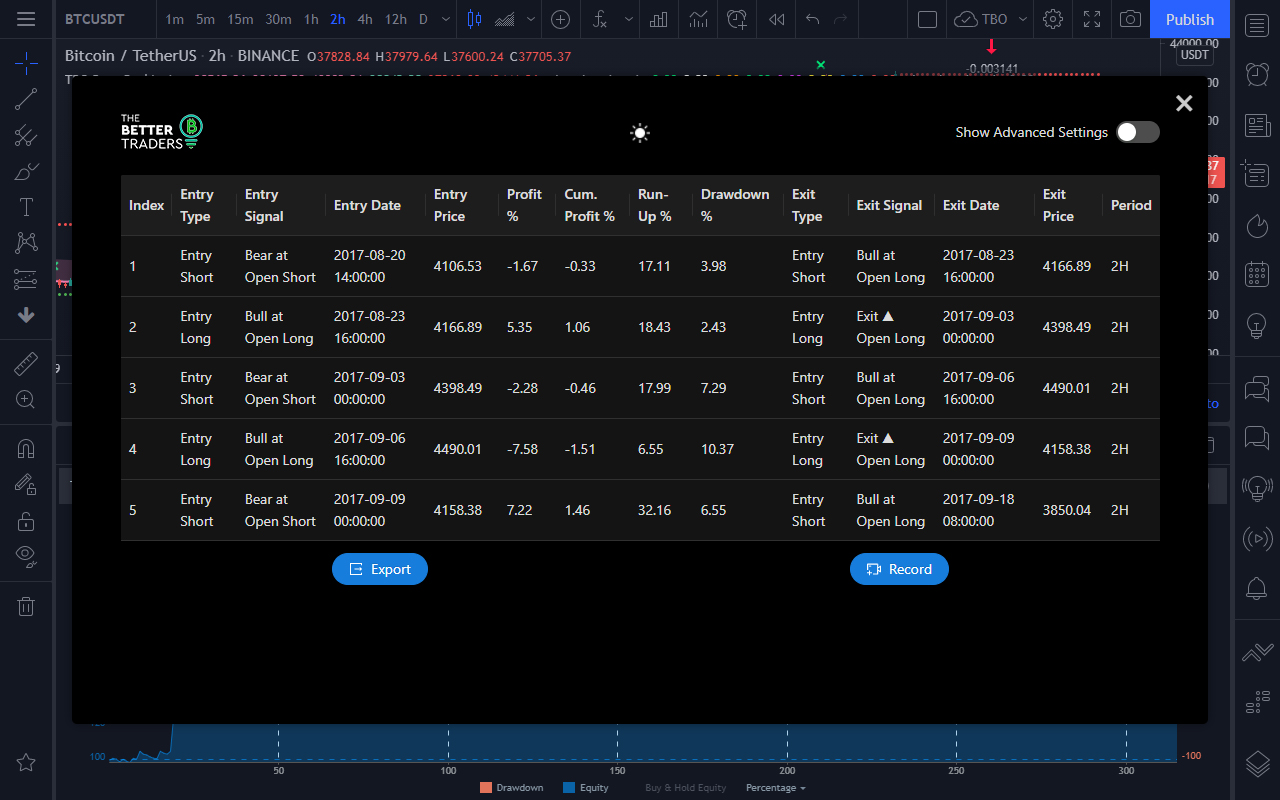Select the 1h timeframe
The height and width of the screenshot is (800, 1280).
tap(311, 19)
